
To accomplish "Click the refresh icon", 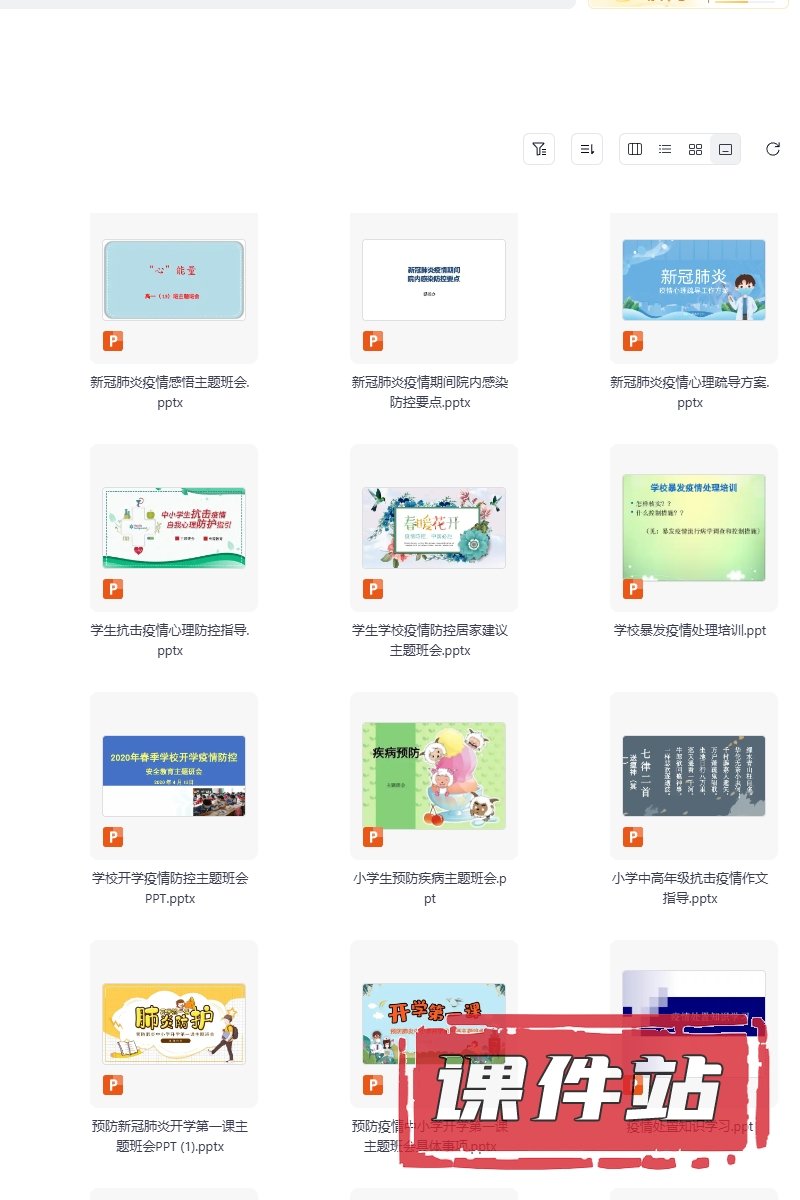I will click(773, 149).
